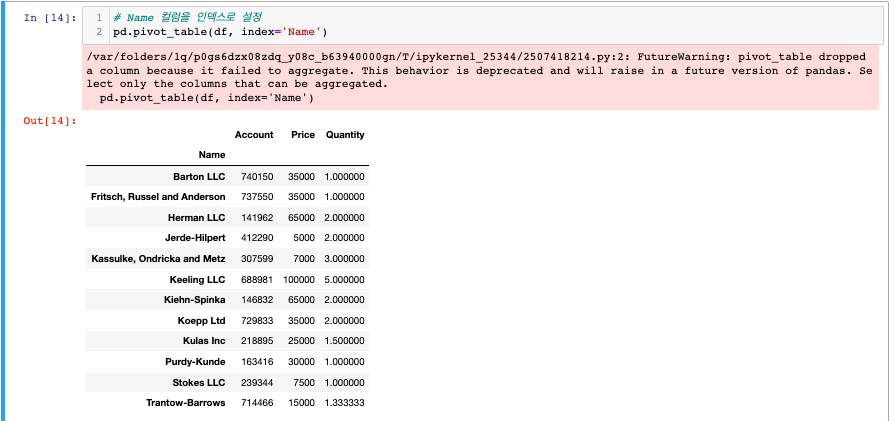895x421 pixels.
Task: Click Quantity 2.000000 for Herman LLC
Action: pyautogui.click(x=345, y=217)
